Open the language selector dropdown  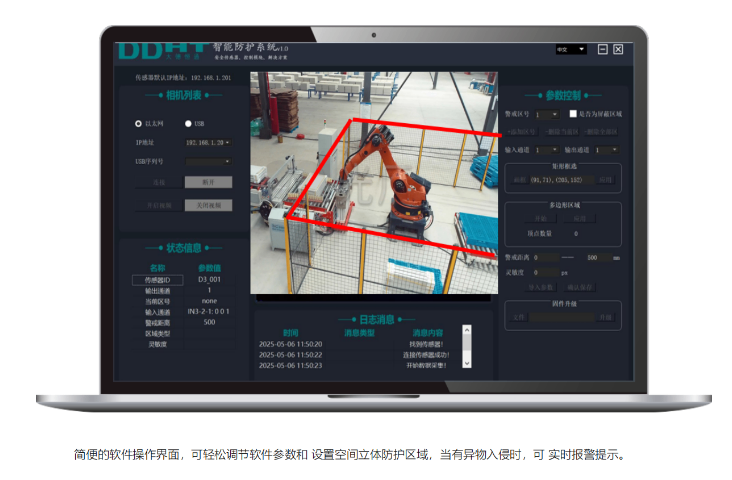pos(571,48)
